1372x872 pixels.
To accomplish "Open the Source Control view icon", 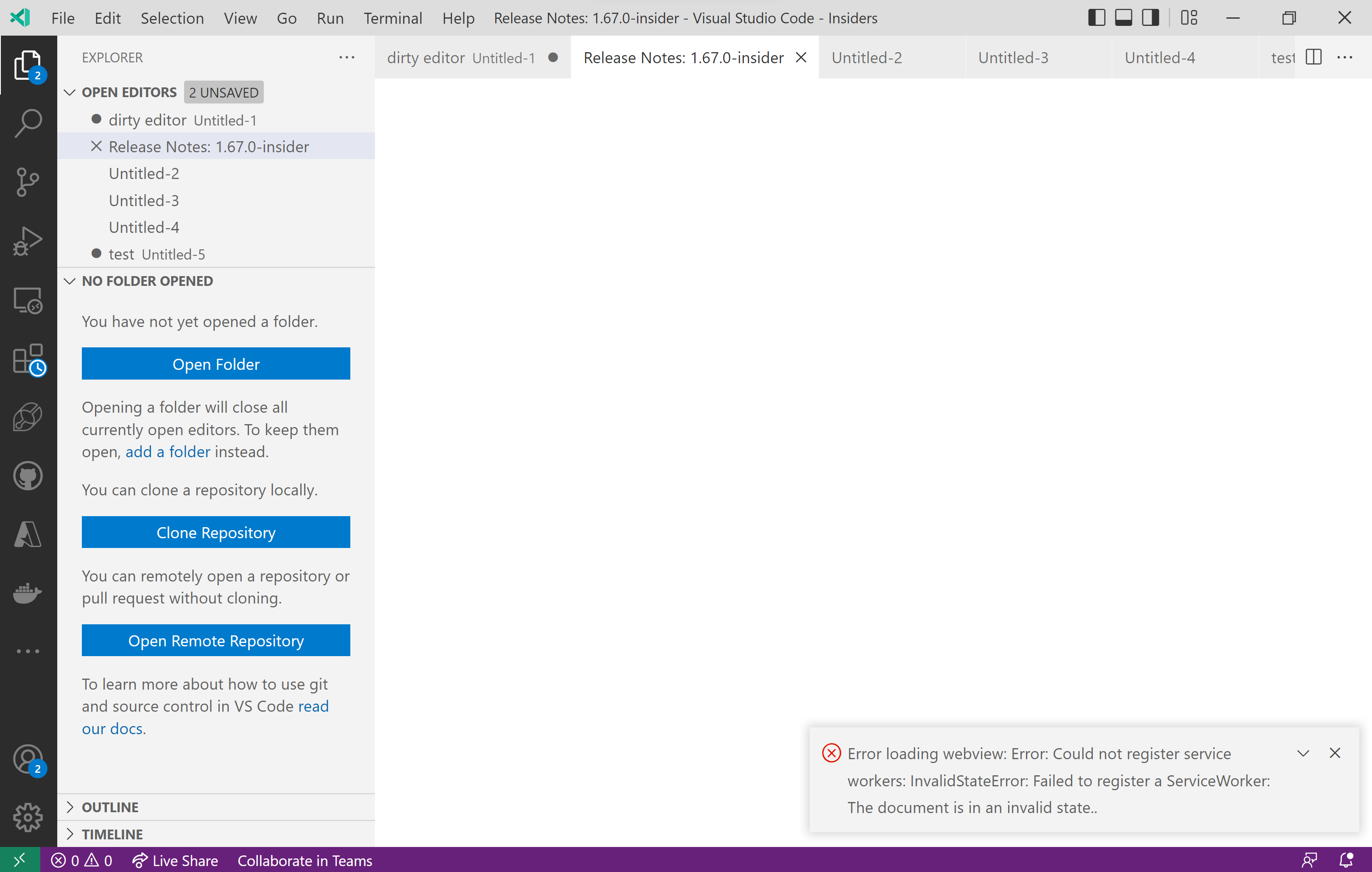I will pos(28,182).
